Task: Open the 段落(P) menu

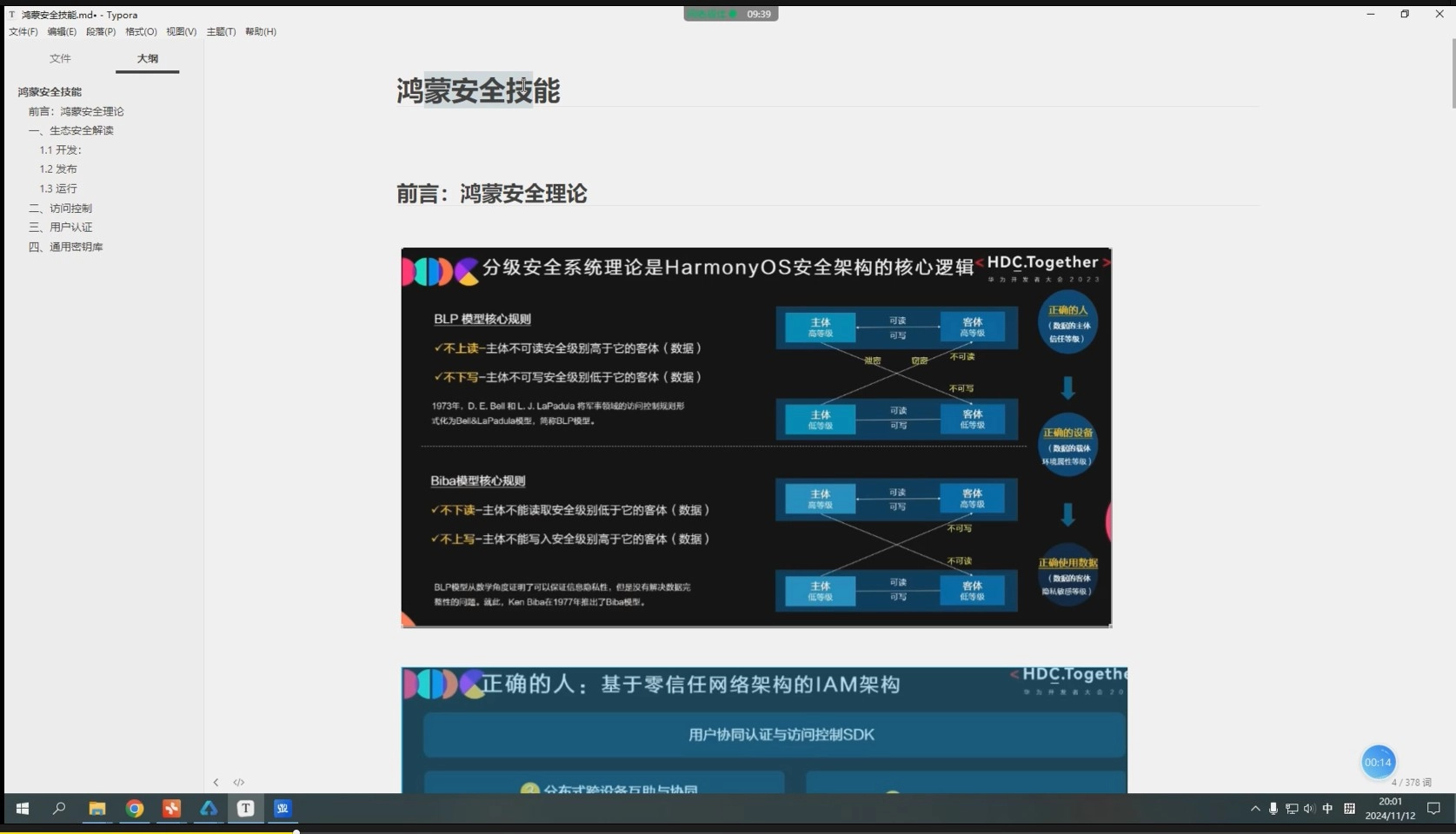Action: click(x=99, y=31)
